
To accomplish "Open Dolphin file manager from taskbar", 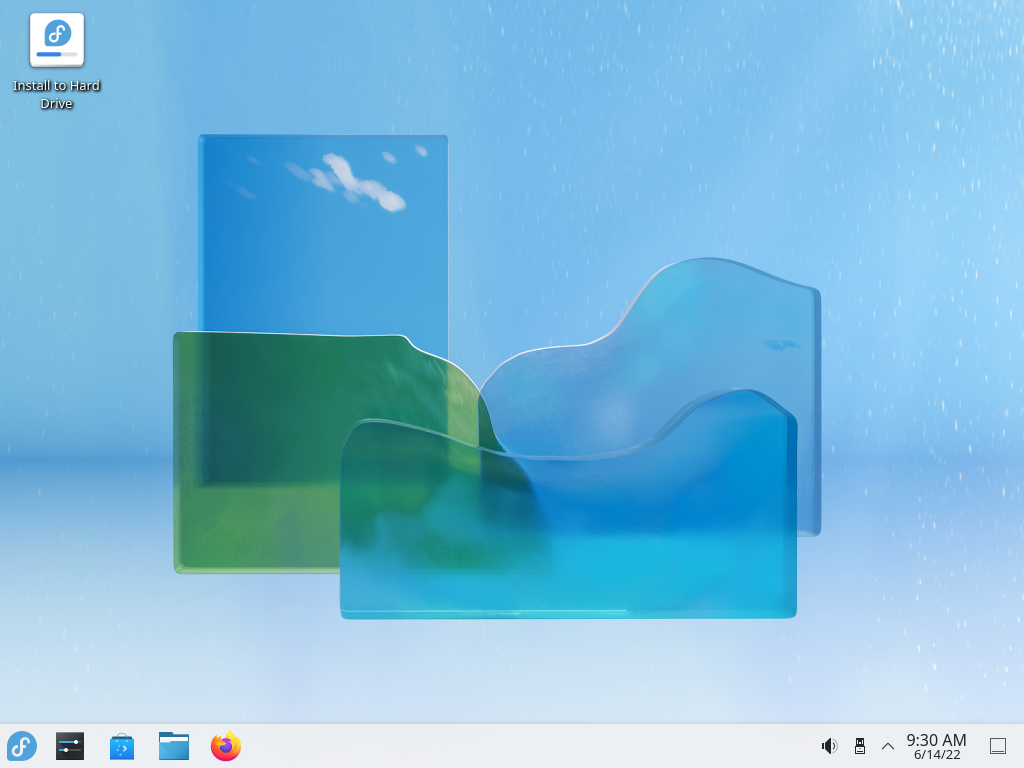I will pyautogui.click(x=174, y=746).
